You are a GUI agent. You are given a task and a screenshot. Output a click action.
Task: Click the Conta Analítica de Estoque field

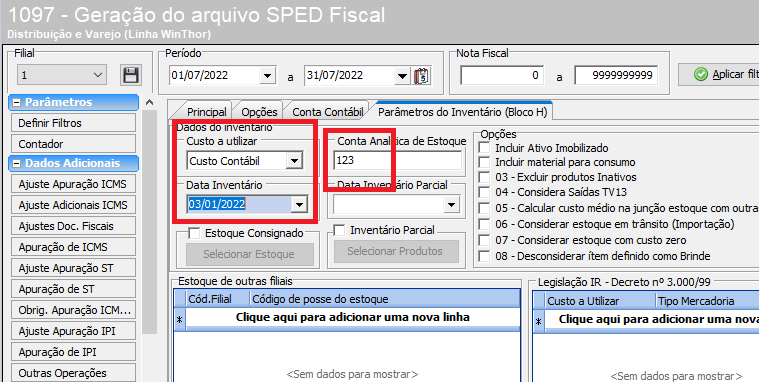(397, 160)
